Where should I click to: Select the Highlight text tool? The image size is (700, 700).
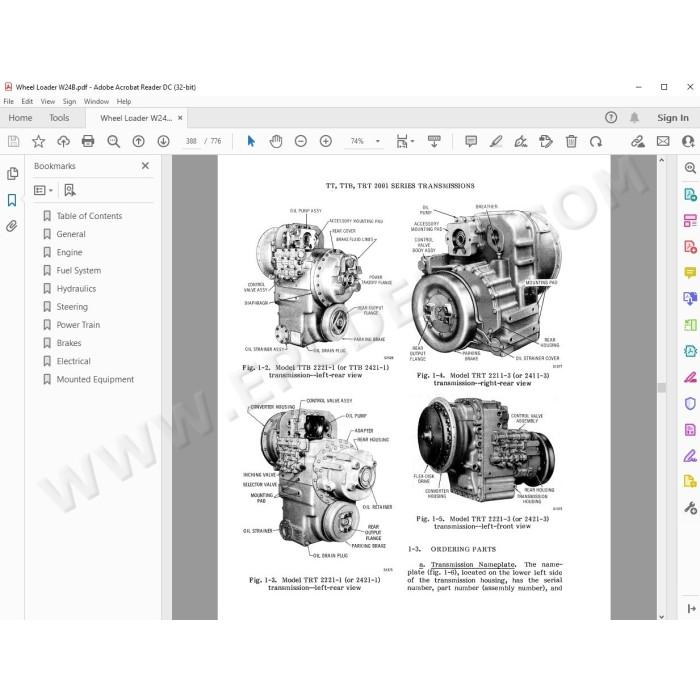(496, 142)
